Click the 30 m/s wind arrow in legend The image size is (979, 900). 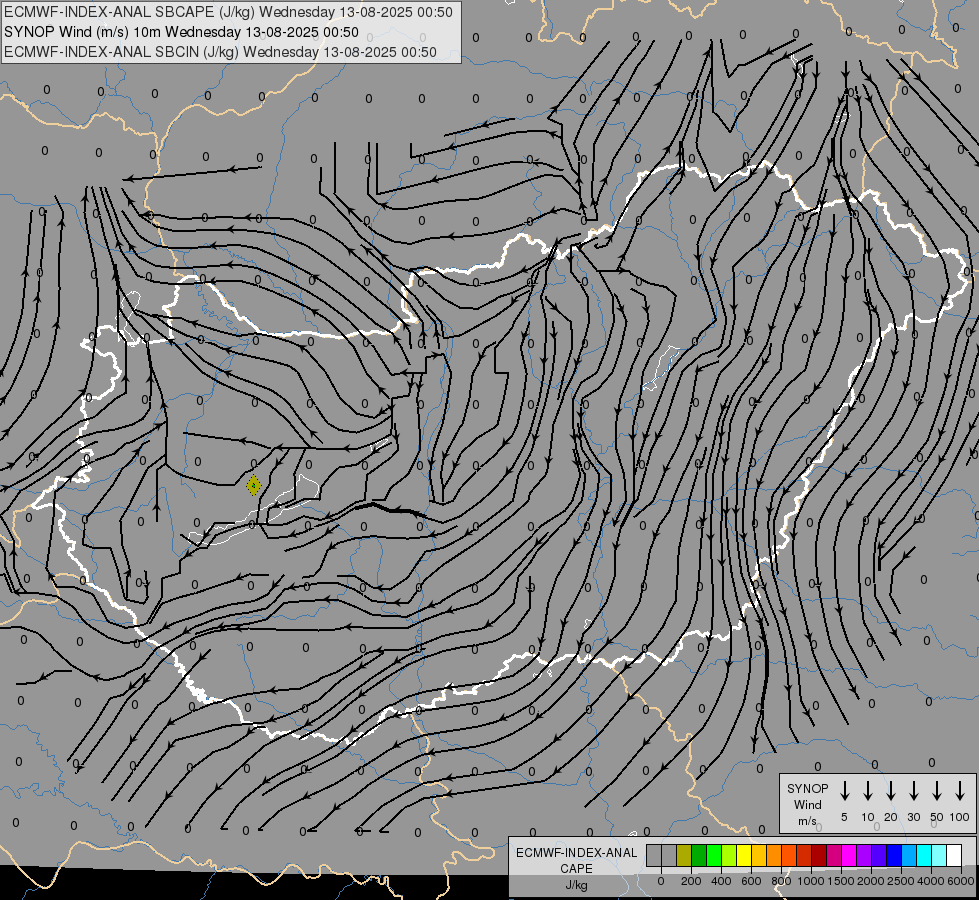(x=913, y=790)
